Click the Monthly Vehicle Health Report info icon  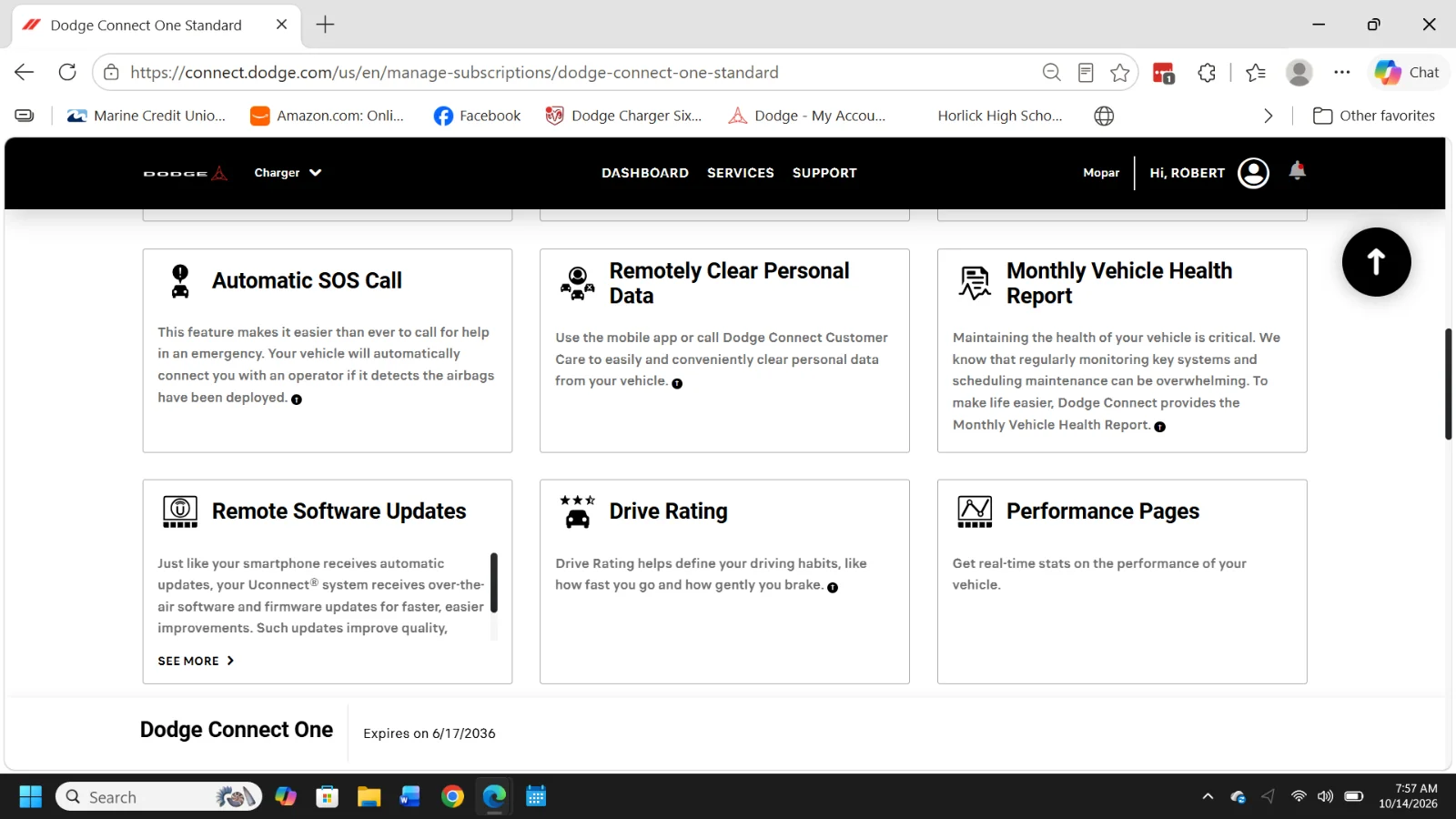pos(1159,427)
